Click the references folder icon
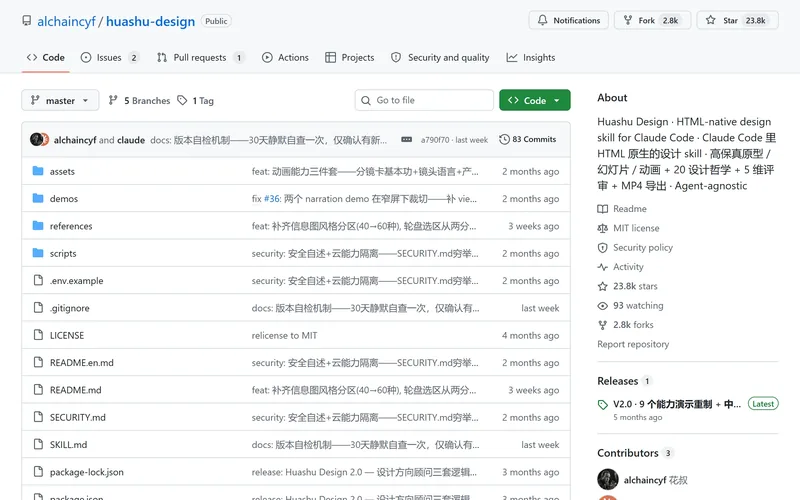The image size is (800, 500). point(38,226)
